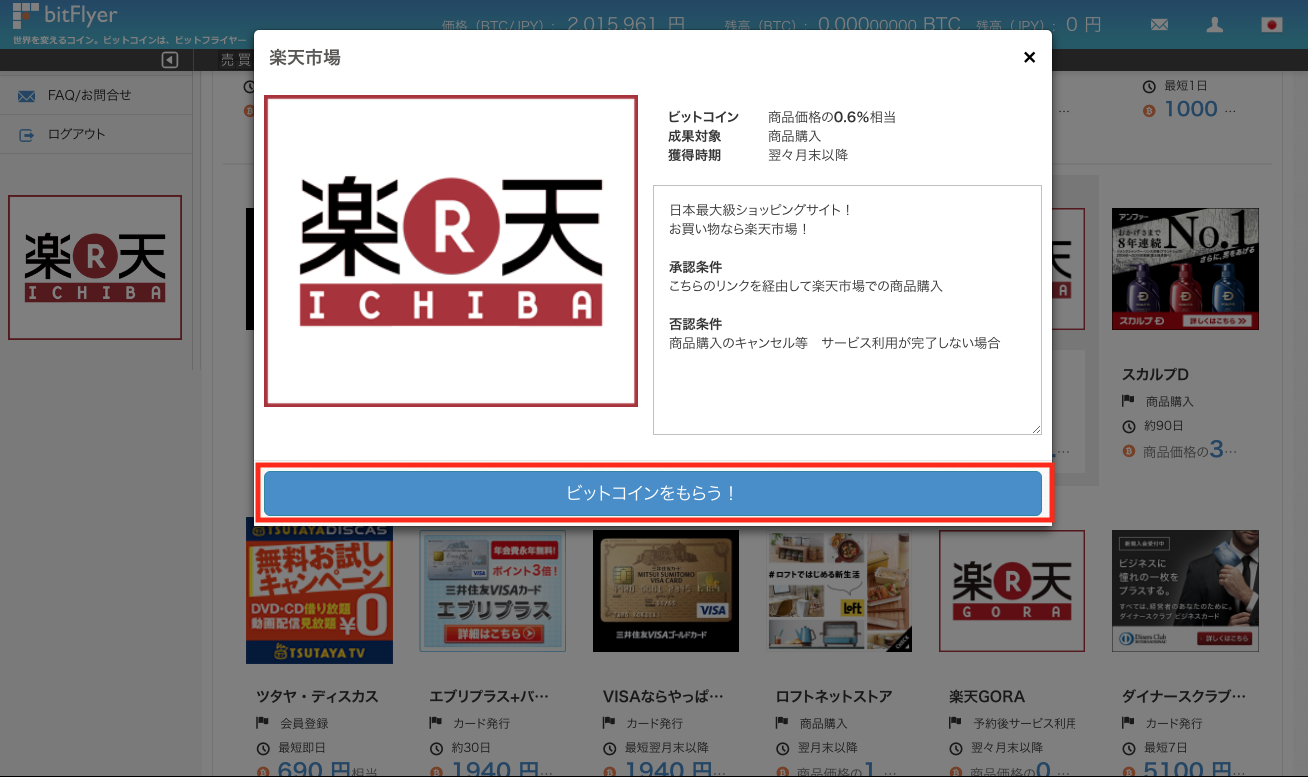The height and width of the screenshot is (777, 1308).
Task: Click the 楽天市場 dialog title text
Action: (x=305, y=58)
